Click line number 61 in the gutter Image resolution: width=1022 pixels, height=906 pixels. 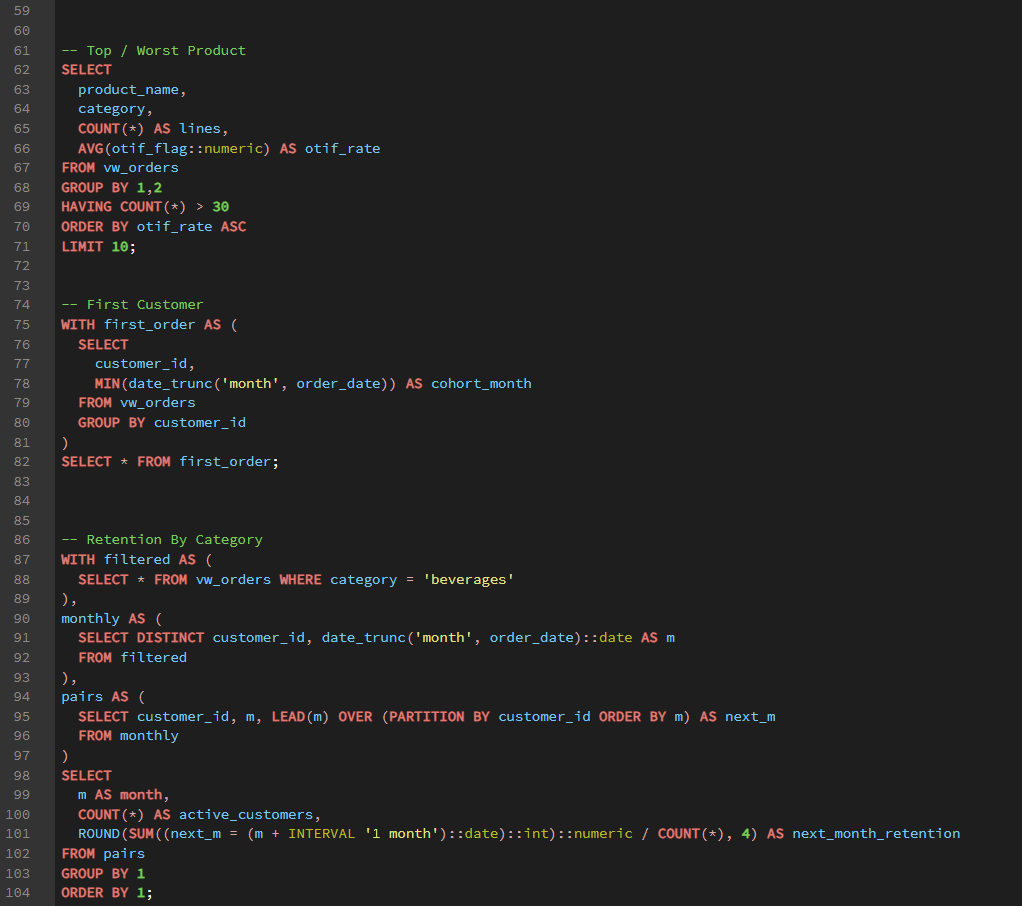pyautogui.click(x=22, y=50)
